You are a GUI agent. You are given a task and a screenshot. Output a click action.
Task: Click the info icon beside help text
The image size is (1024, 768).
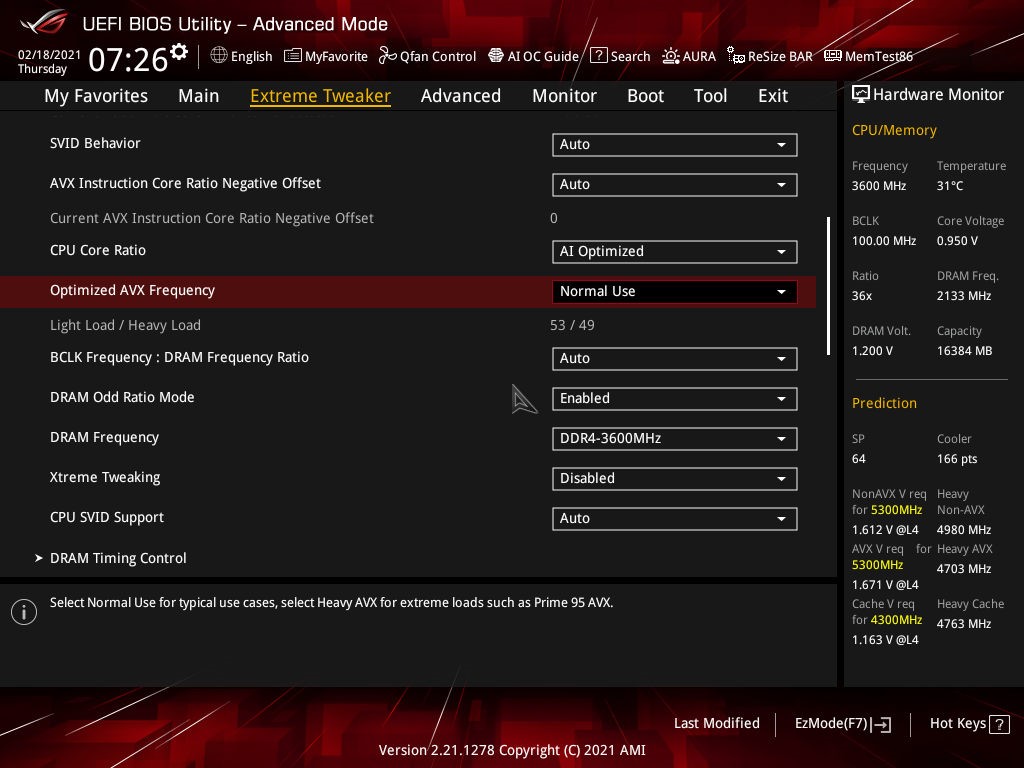pos(24,612)
